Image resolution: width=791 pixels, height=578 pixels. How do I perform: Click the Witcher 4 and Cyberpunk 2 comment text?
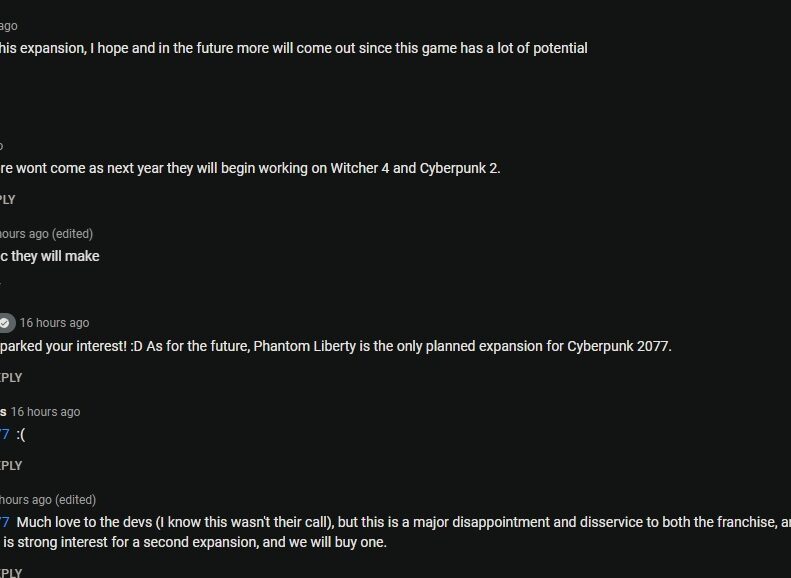(x=250, y=168)
